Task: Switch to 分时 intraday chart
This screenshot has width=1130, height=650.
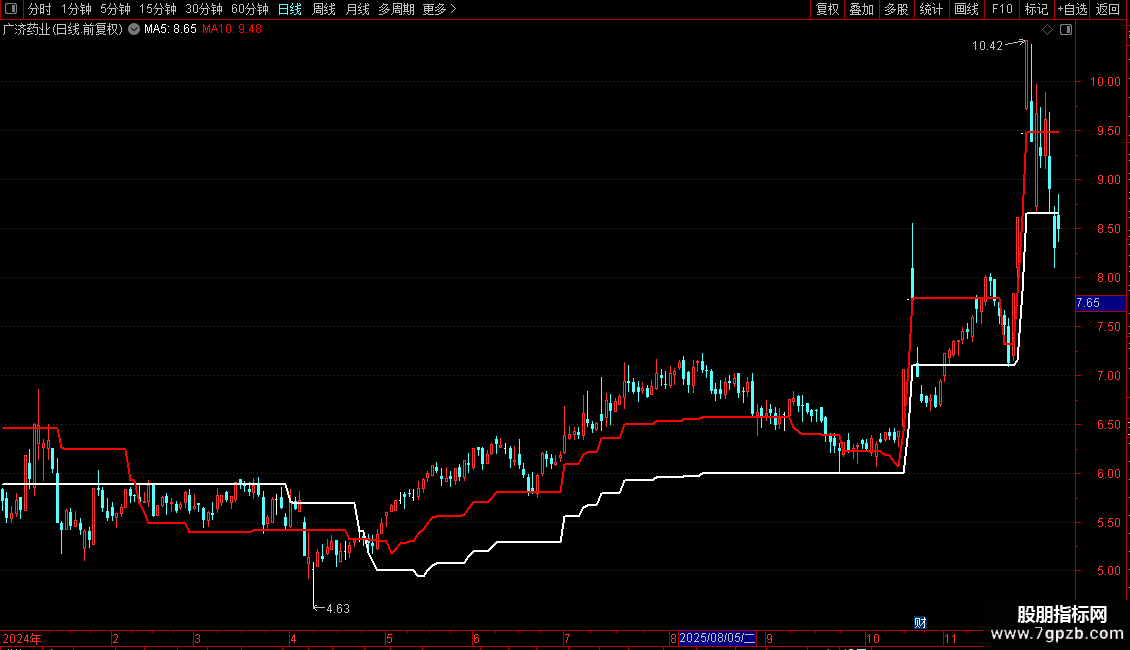Action: click(x=40, y=9)
